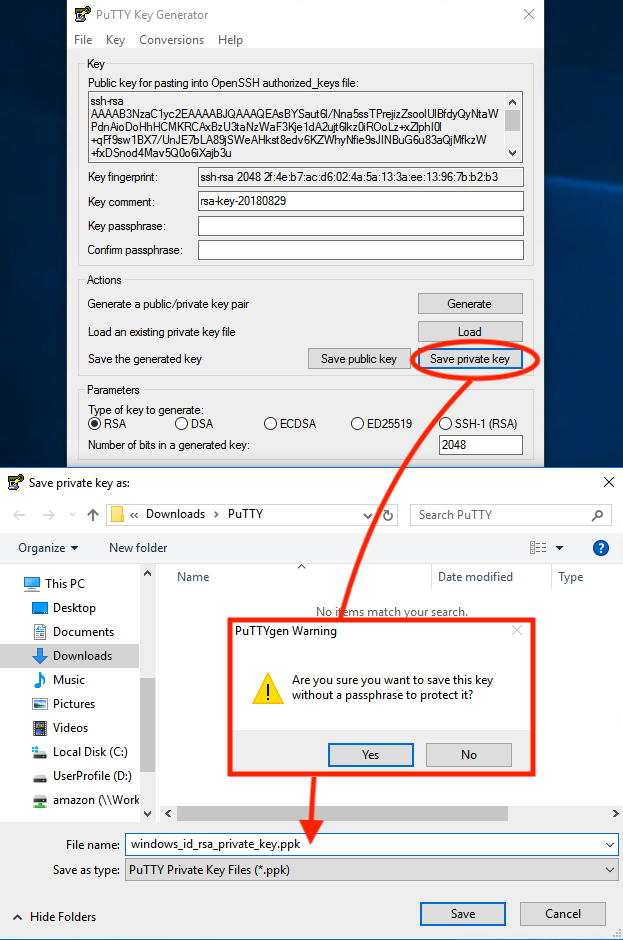Viewport: 623px width, 940px height.
Task: Open Desktop folder in navigation pane
Action: 64,607
